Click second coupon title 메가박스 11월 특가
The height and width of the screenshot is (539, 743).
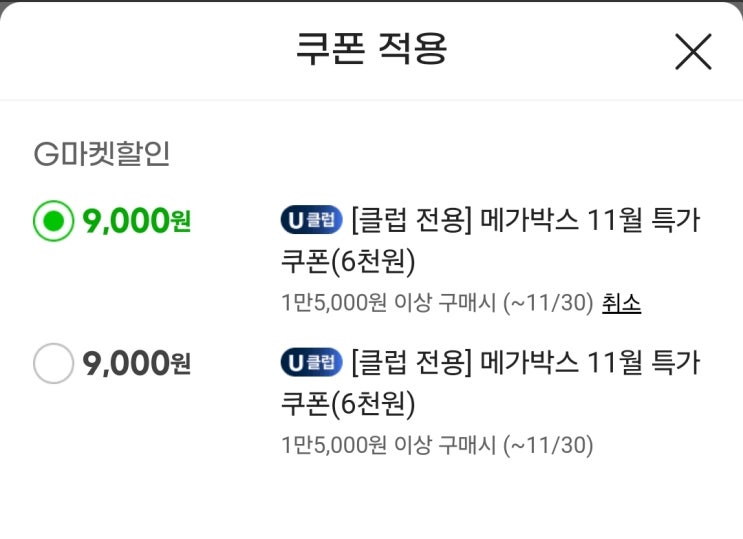click(x=590, y=362)
